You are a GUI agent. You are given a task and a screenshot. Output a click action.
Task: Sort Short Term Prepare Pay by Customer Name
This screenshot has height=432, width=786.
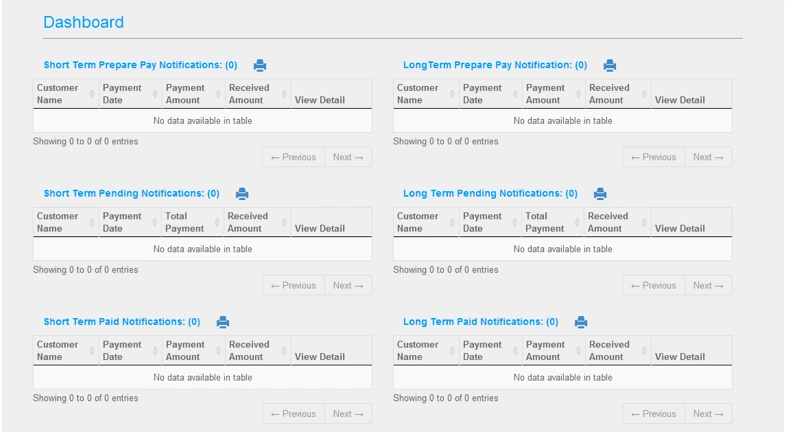(x=66, y=94)
